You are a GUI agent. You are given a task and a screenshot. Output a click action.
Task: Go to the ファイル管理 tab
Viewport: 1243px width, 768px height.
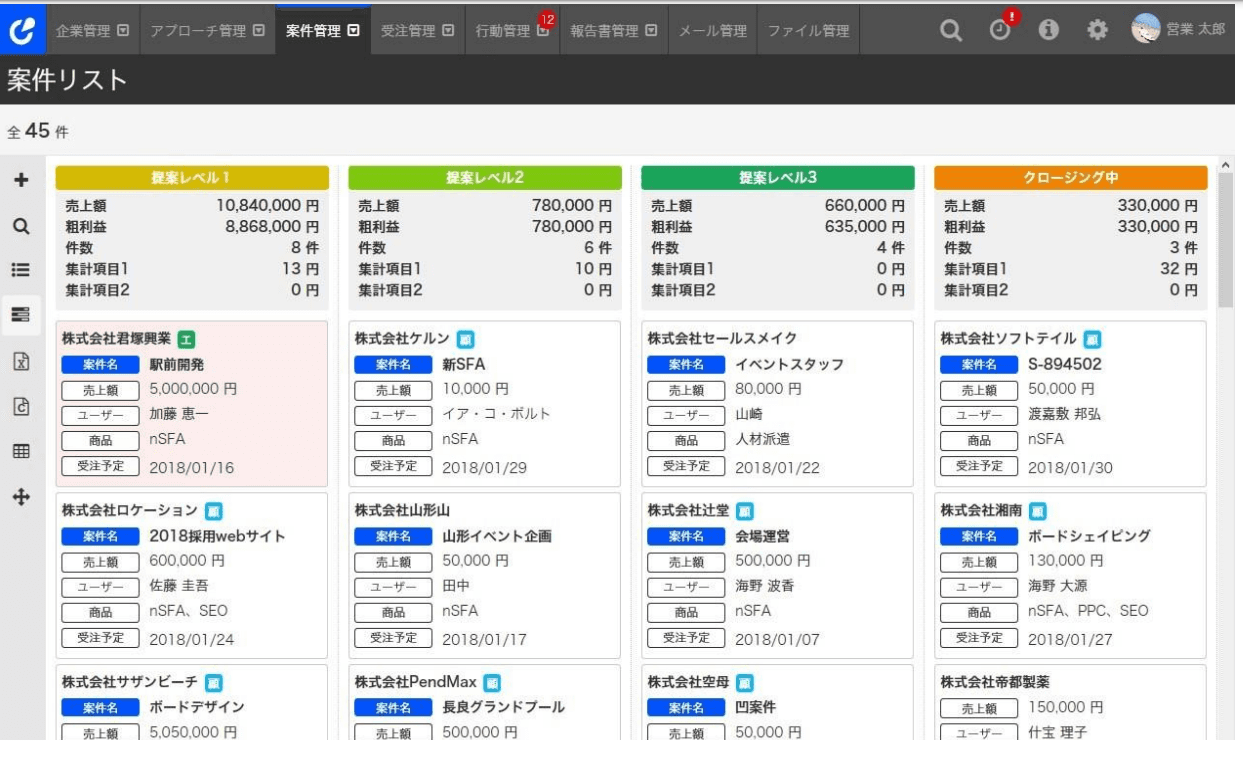click(x=808, y=31)
